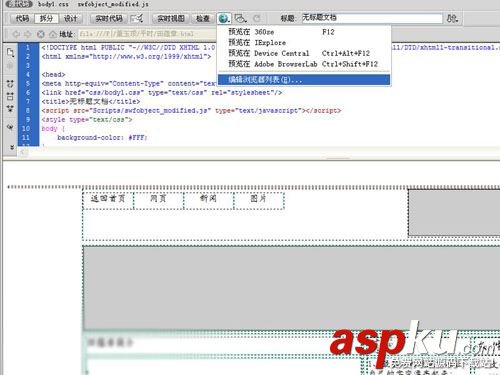This screenshot has height=375, width=500.
Task: Click the style type="text/css" line
Action: pyautogui.click(x=87, y=119)
